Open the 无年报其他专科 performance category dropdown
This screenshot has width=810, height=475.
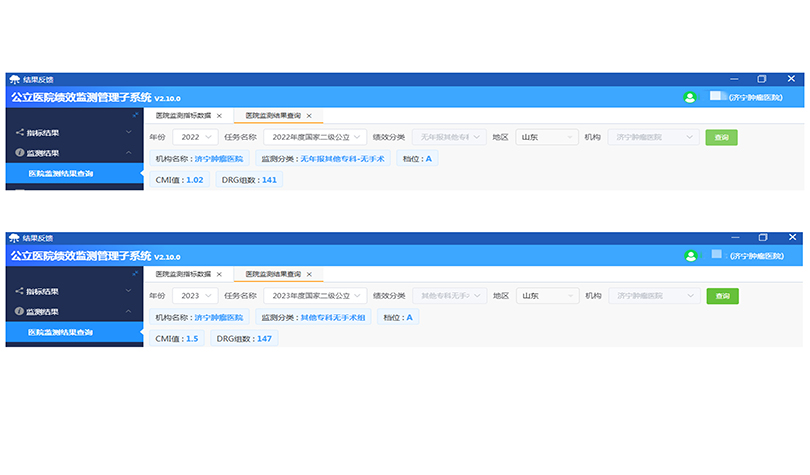(449, 137)
